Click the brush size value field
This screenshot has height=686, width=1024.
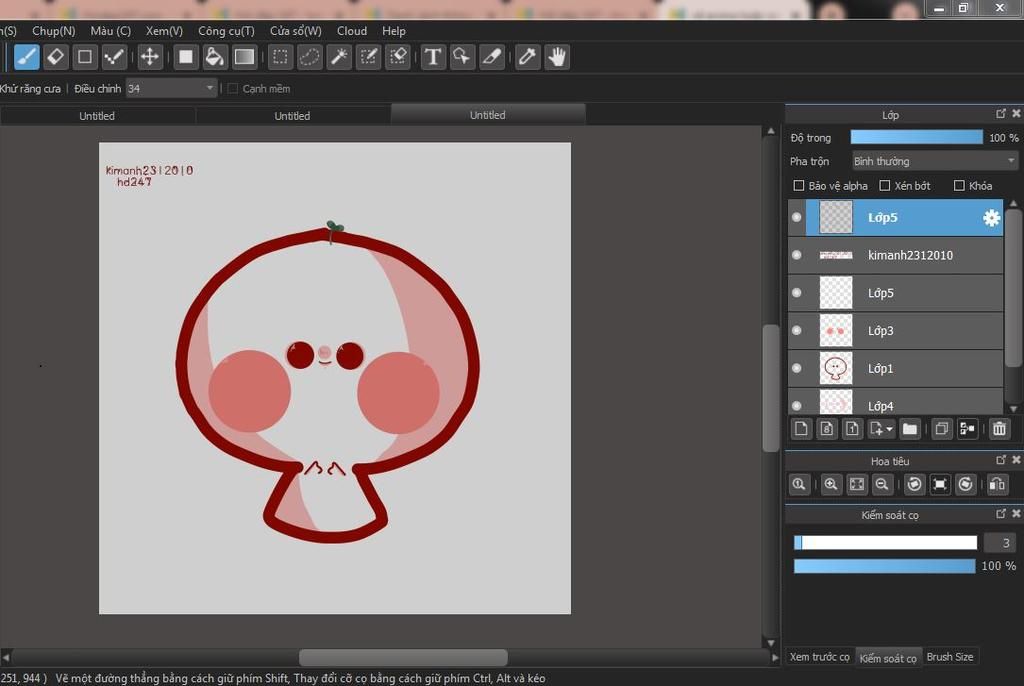point(1000,542)
